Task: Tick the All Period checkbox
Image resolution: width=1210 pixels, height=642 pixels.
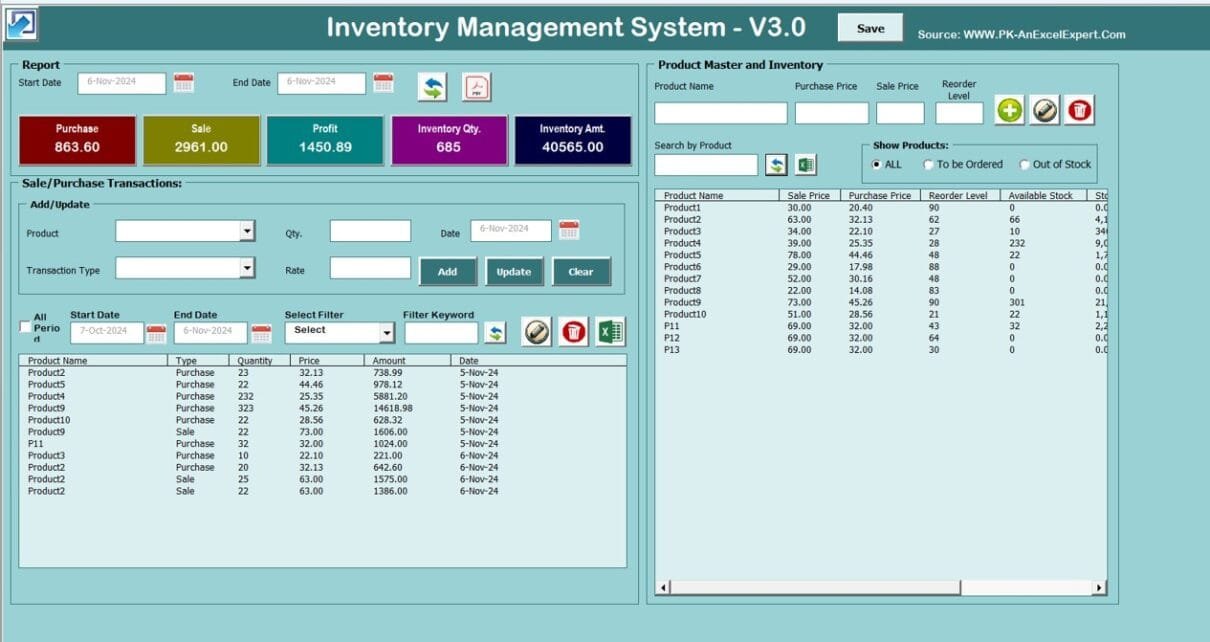Action: [x=26, y=327]
